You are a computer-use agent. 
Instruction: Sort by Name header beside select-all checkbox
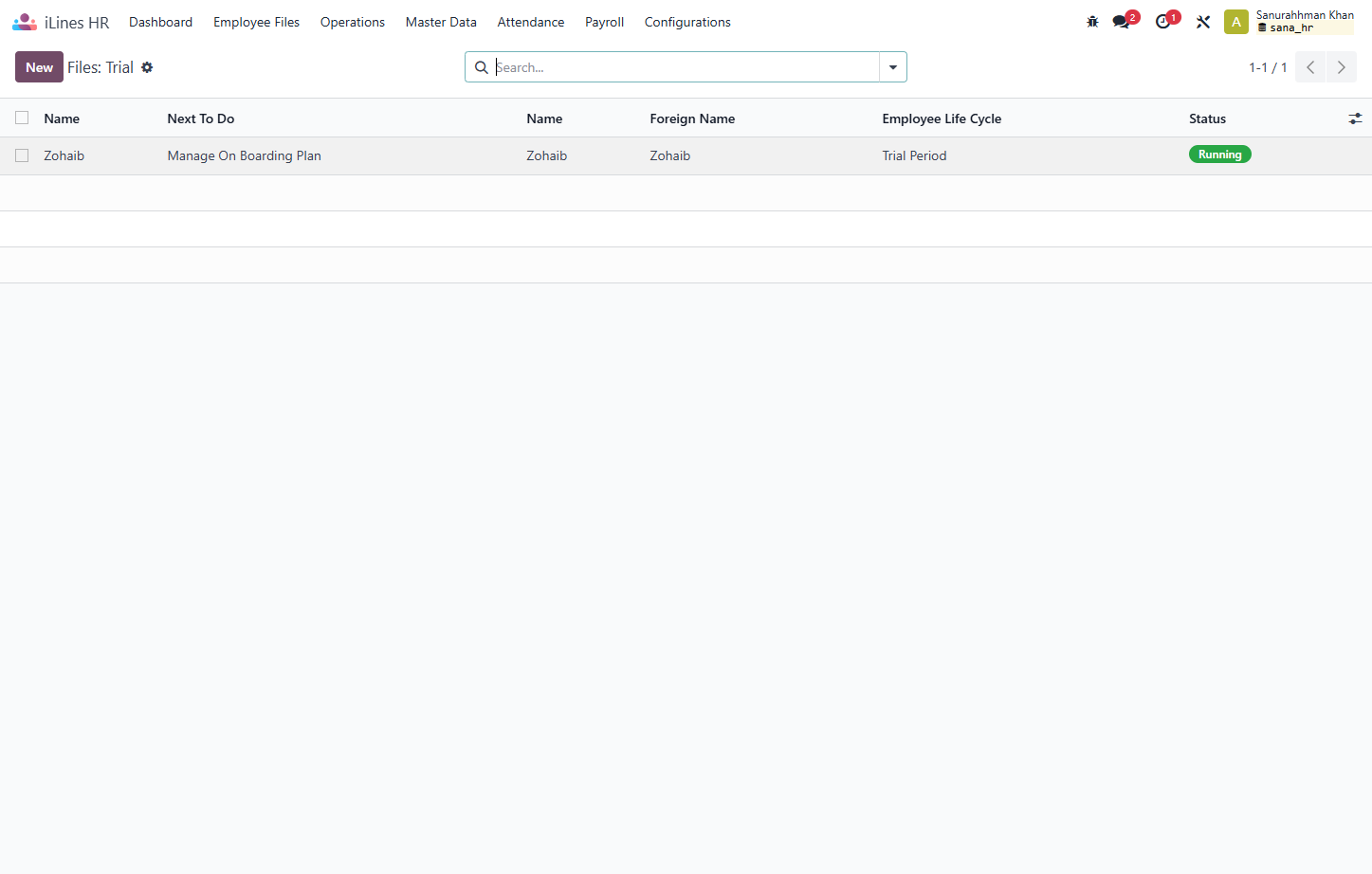62,118
